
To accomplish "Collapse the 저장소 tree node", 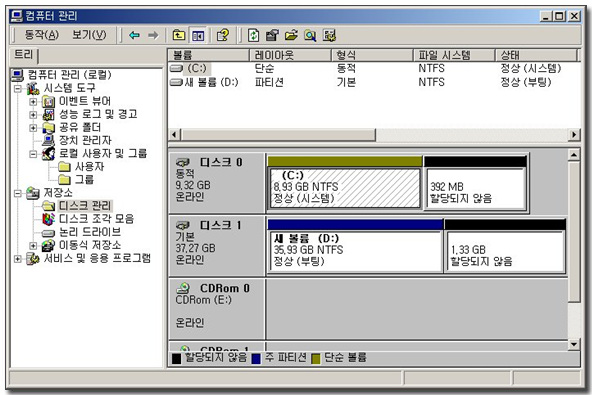I will [x=17, y=193].
